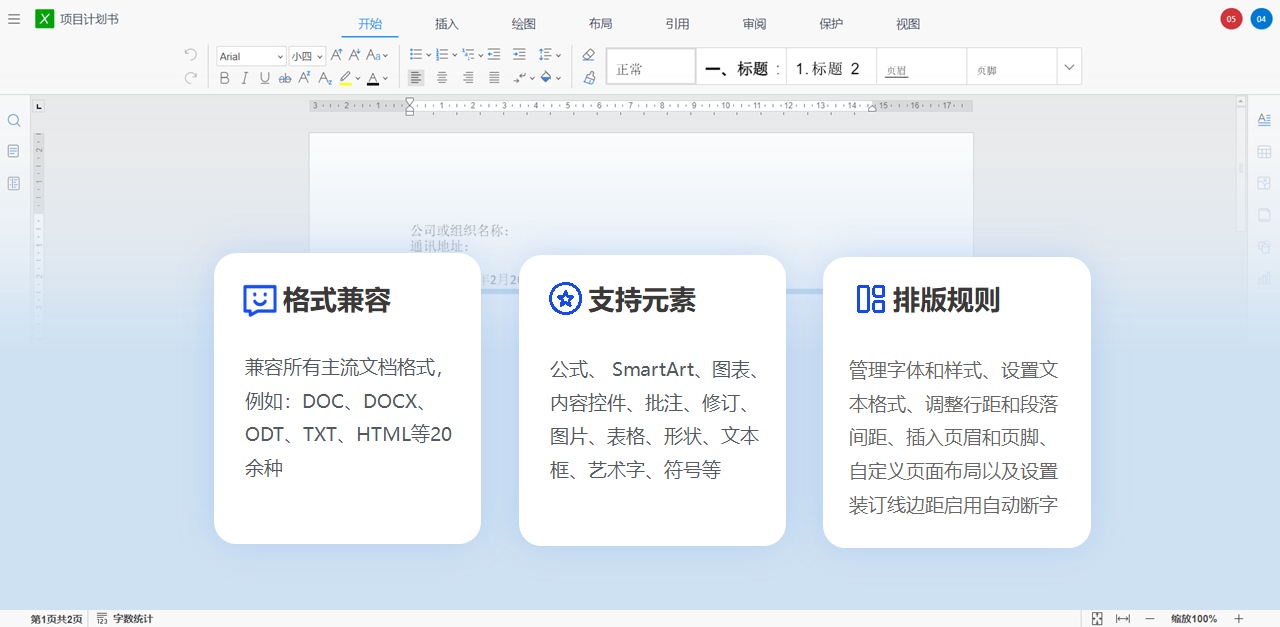Click the blue user avatar 04
This screenshot has height=627, width=1280.
[x=1261, y=18]
